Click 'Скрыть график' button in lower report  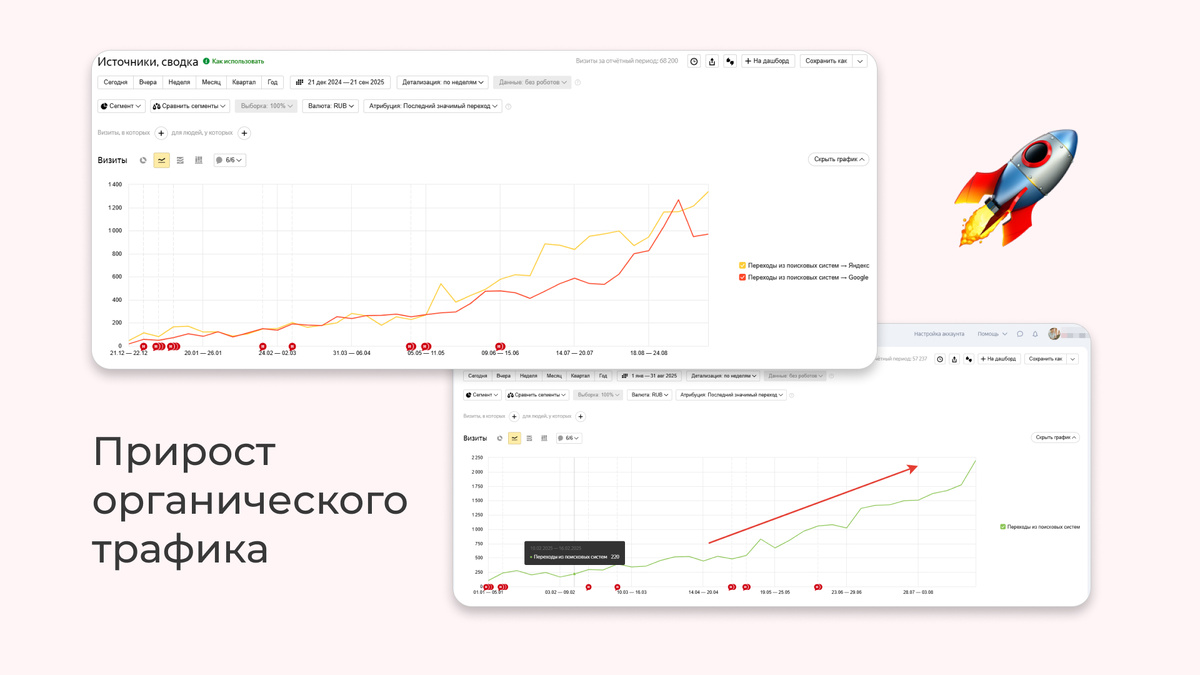click(1056, 437)
